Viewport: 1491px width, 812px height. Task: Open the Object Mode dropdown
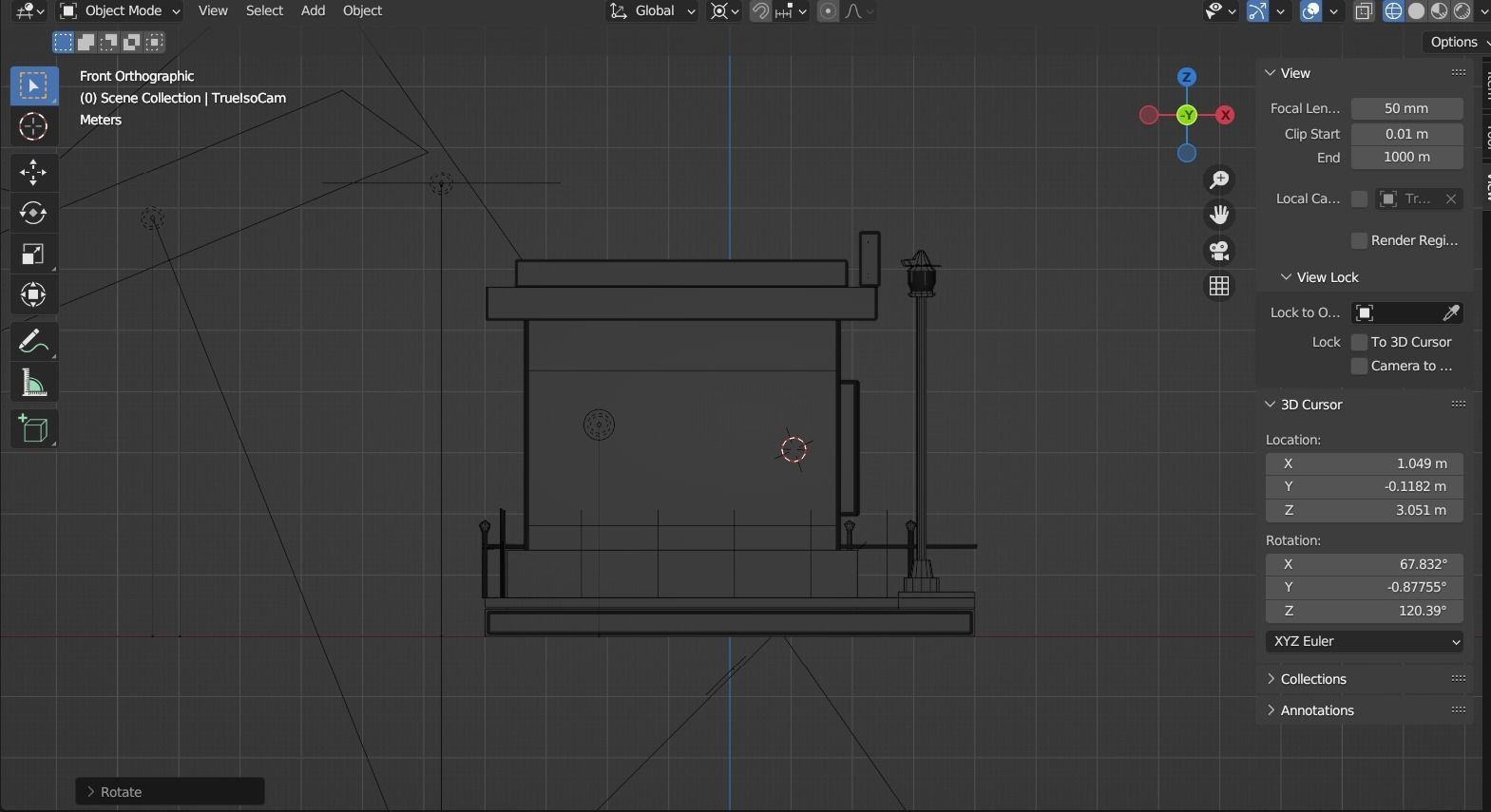tap(120, 11)
